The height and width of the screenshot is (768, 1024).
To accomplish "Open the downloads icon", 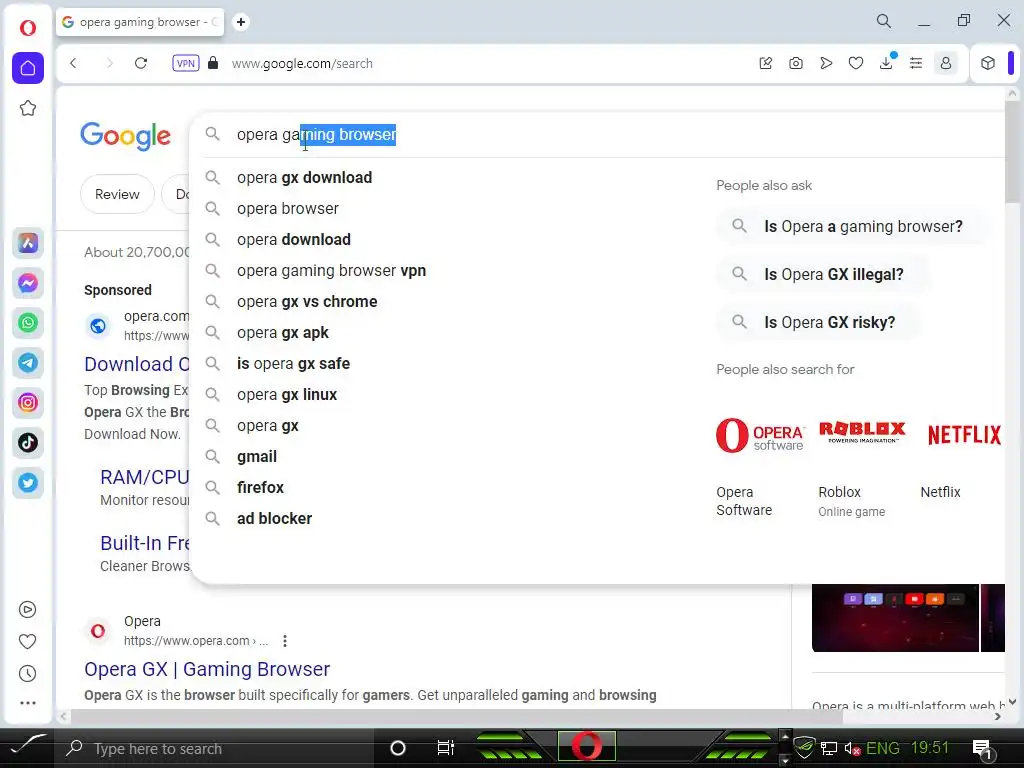I will coord(886,63).
